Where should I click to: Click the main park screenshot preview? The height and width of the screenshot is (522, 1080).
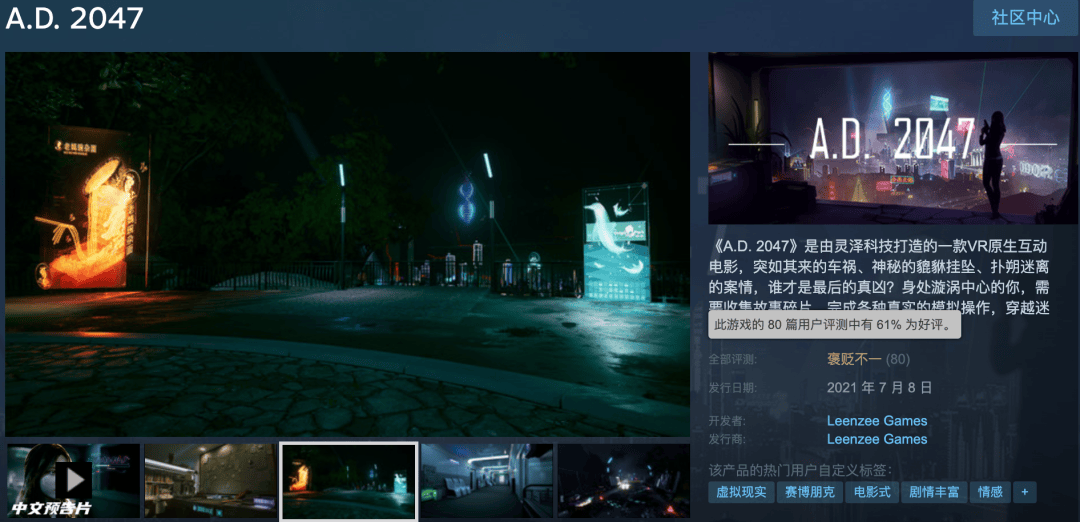point(348,244)
